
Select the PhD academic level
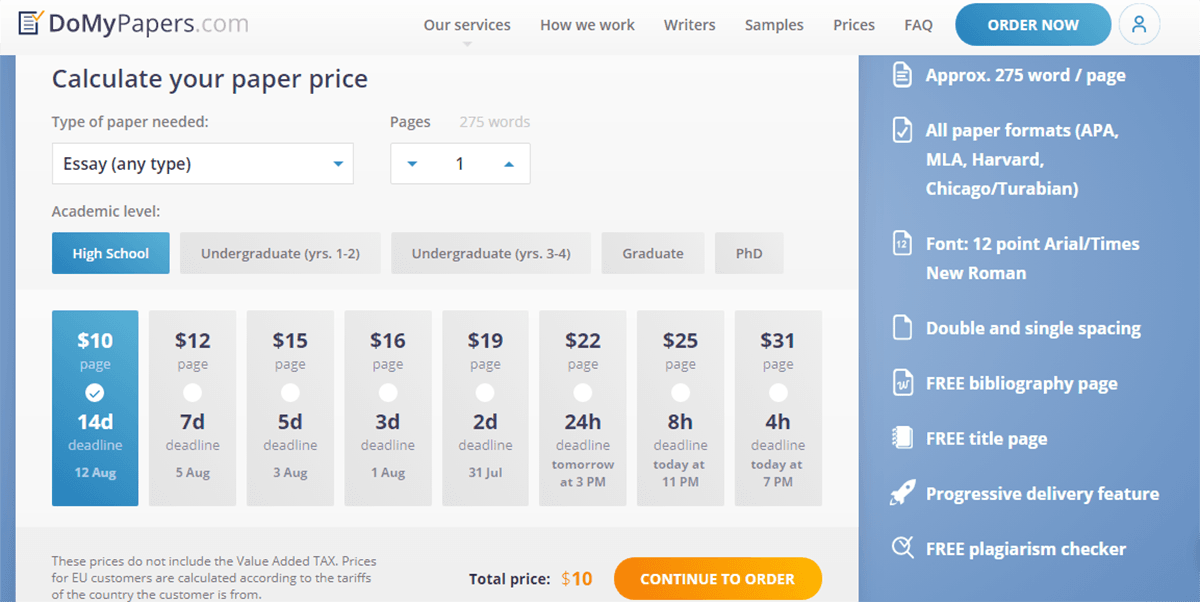click(749, 253)
